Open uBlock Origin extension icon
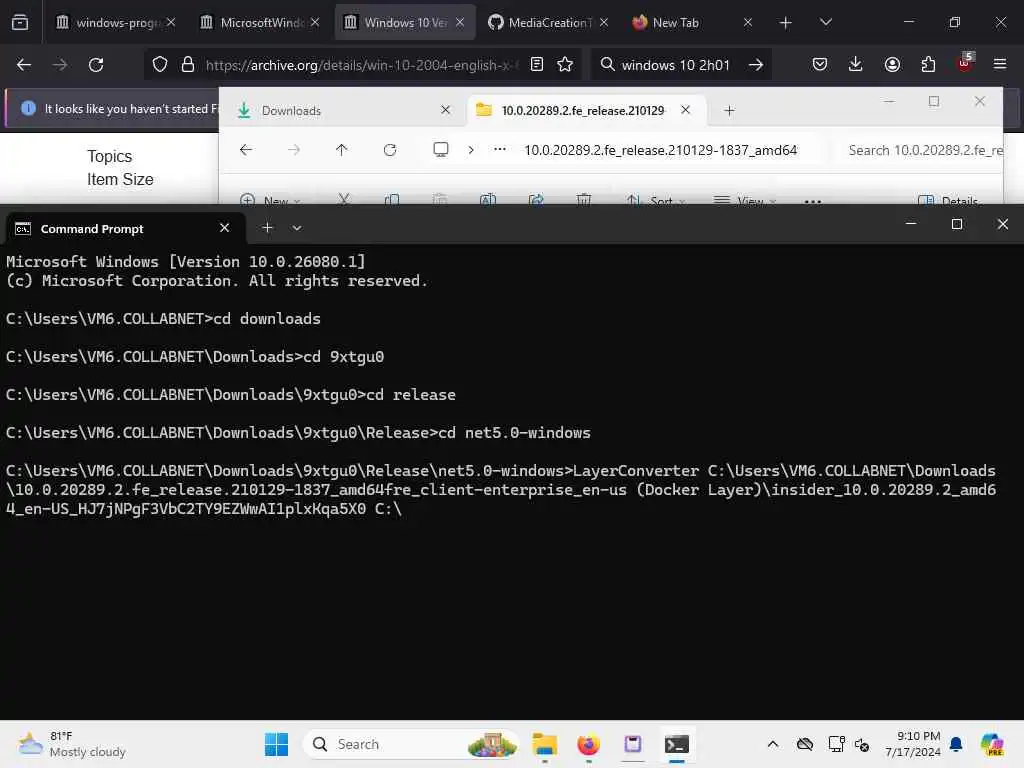 click(x=965, y=63)
